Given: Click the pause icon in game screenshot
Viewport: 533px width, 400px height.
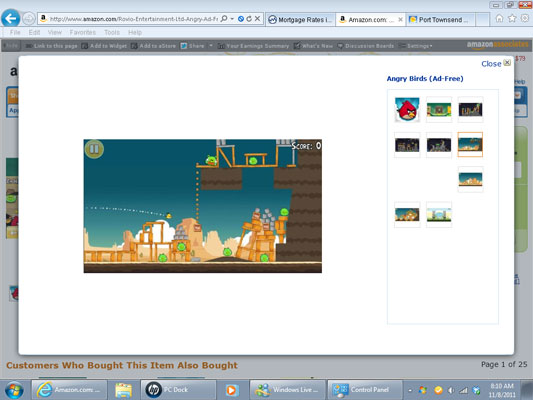Looking at the screenshot, I should click(94, 149).
